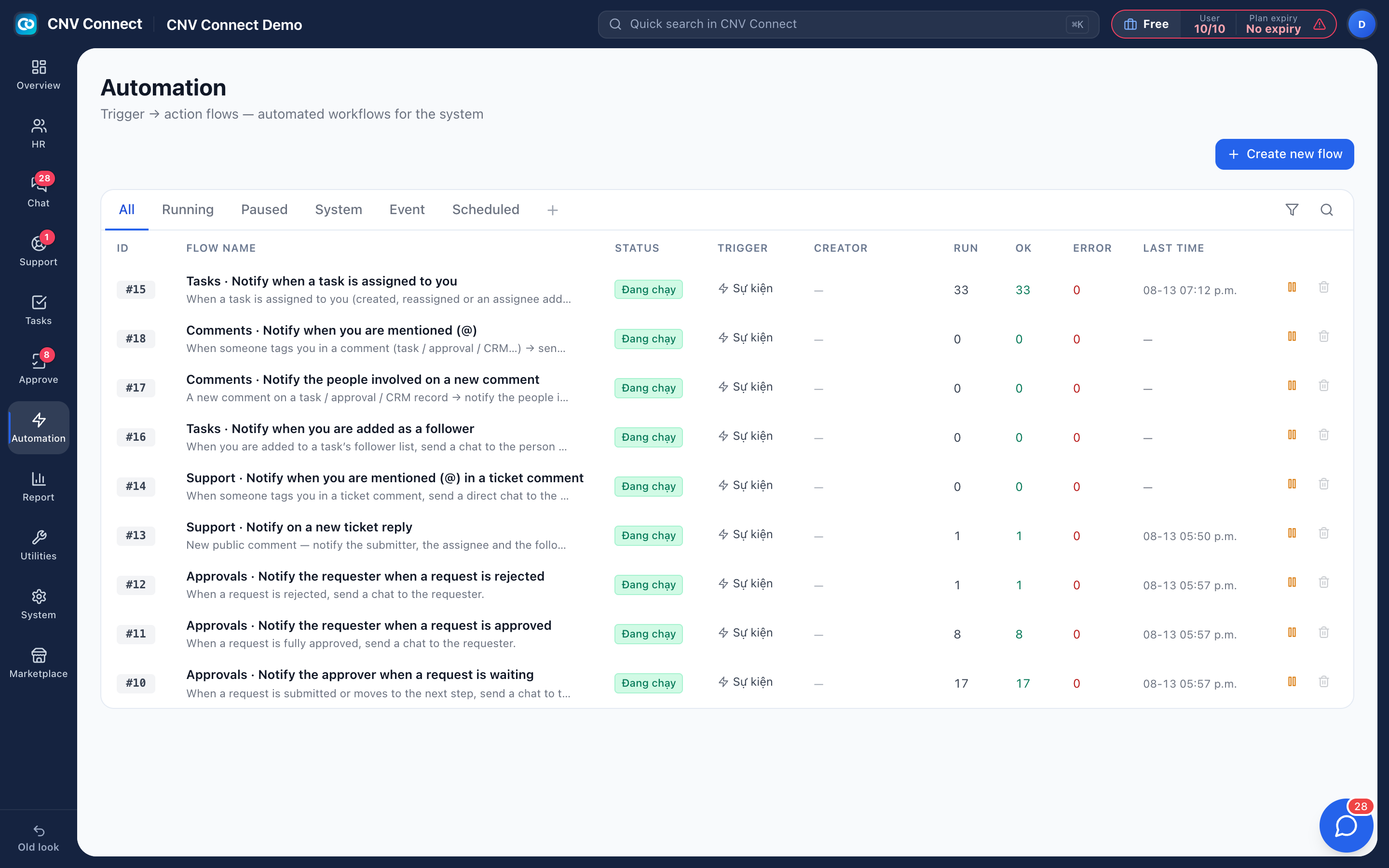
Task: Switch to the Running tab
Action: click(x=188, y=210)
